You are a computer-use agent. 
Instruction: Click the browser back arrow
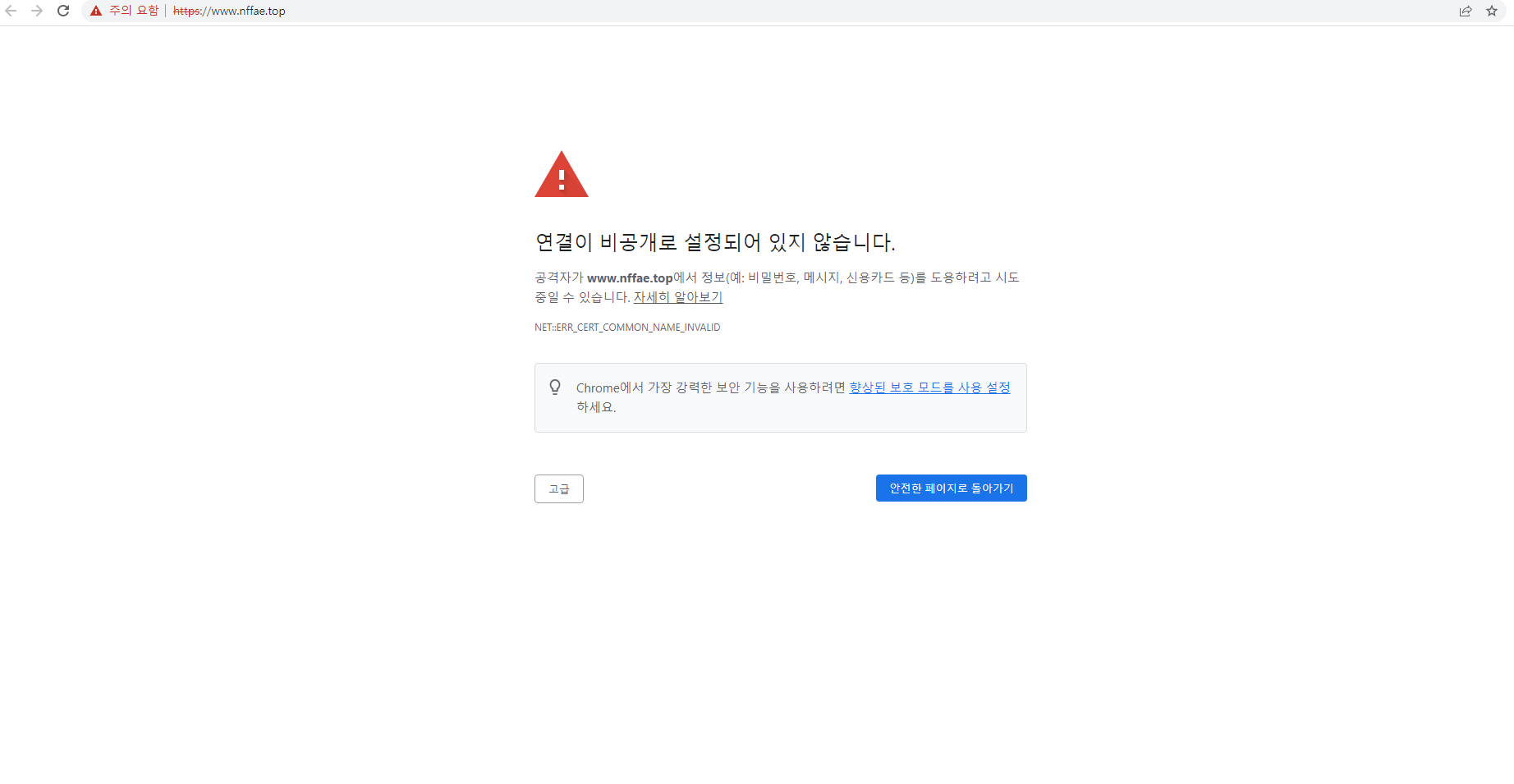tap(11, 11)
